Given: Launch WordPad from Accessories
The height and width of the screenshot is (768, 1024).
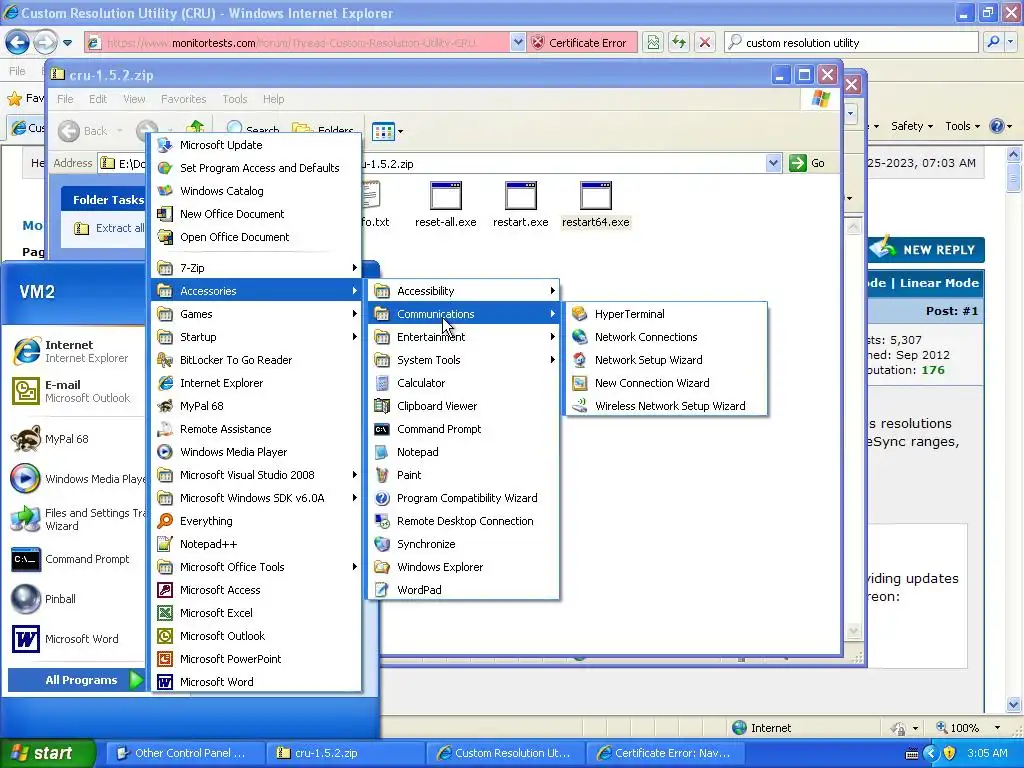Looking at the screenshot, I should click(x=463, y=590).
